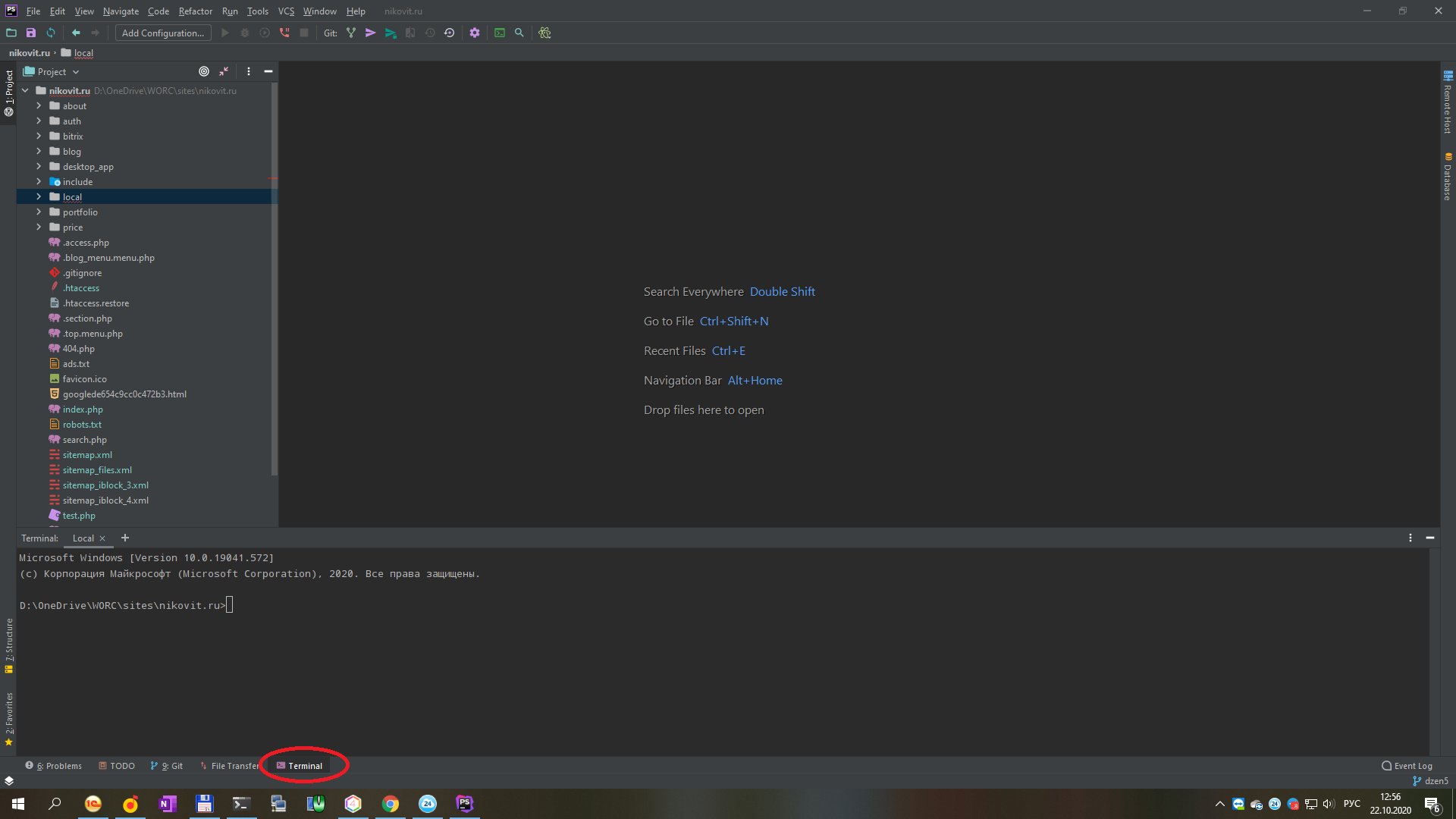Click the green Git push arrow icon
Viewport: 1456px width, 819px height.
pos(391,33)
